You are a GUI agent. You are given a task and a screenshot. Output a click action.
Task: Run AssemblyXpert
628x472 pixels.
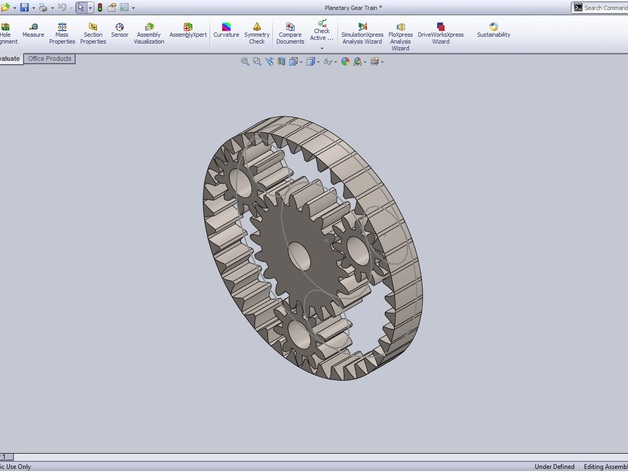tap(188, 30)
